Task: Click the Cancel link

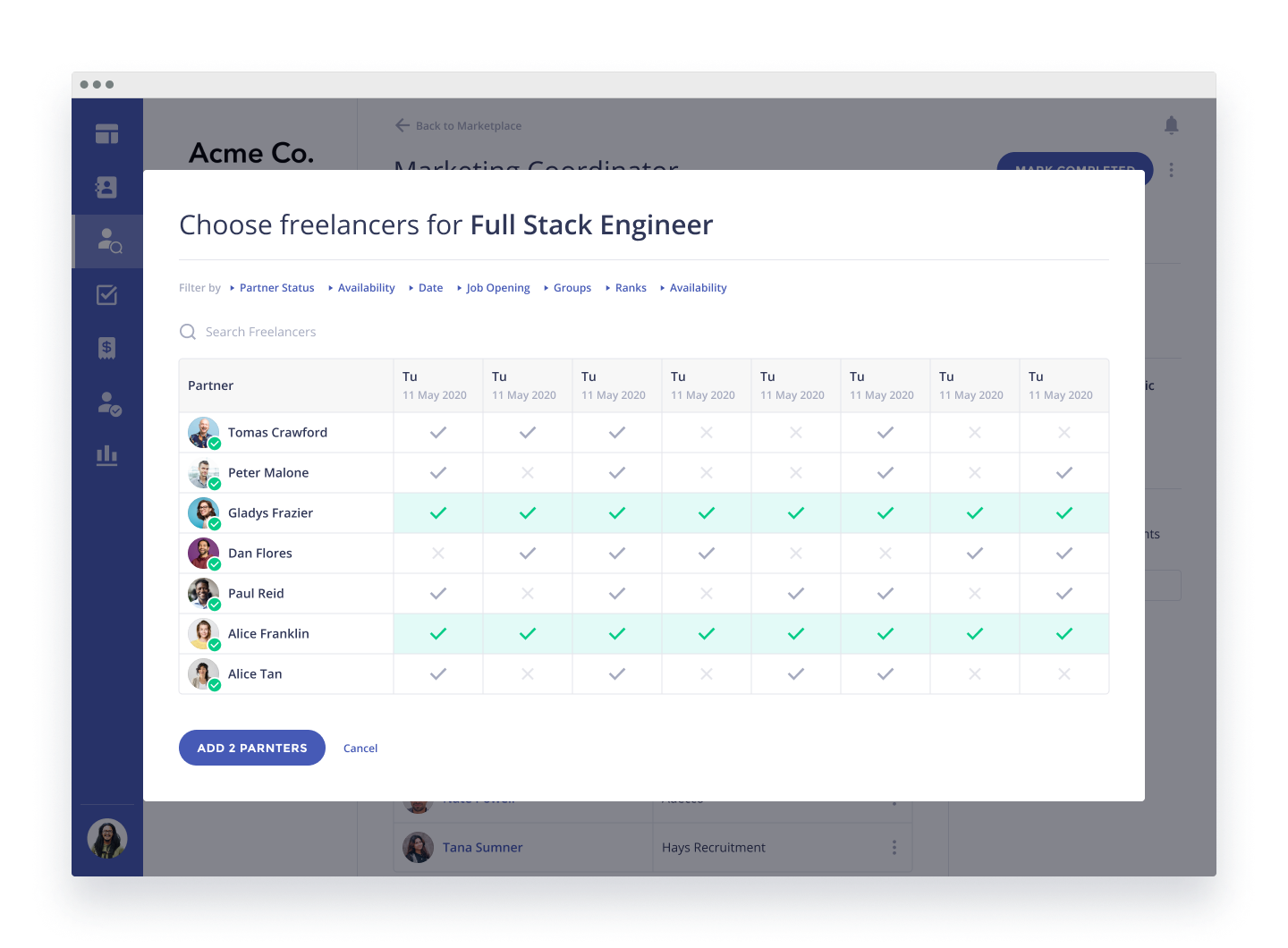Action: (360, 749)
